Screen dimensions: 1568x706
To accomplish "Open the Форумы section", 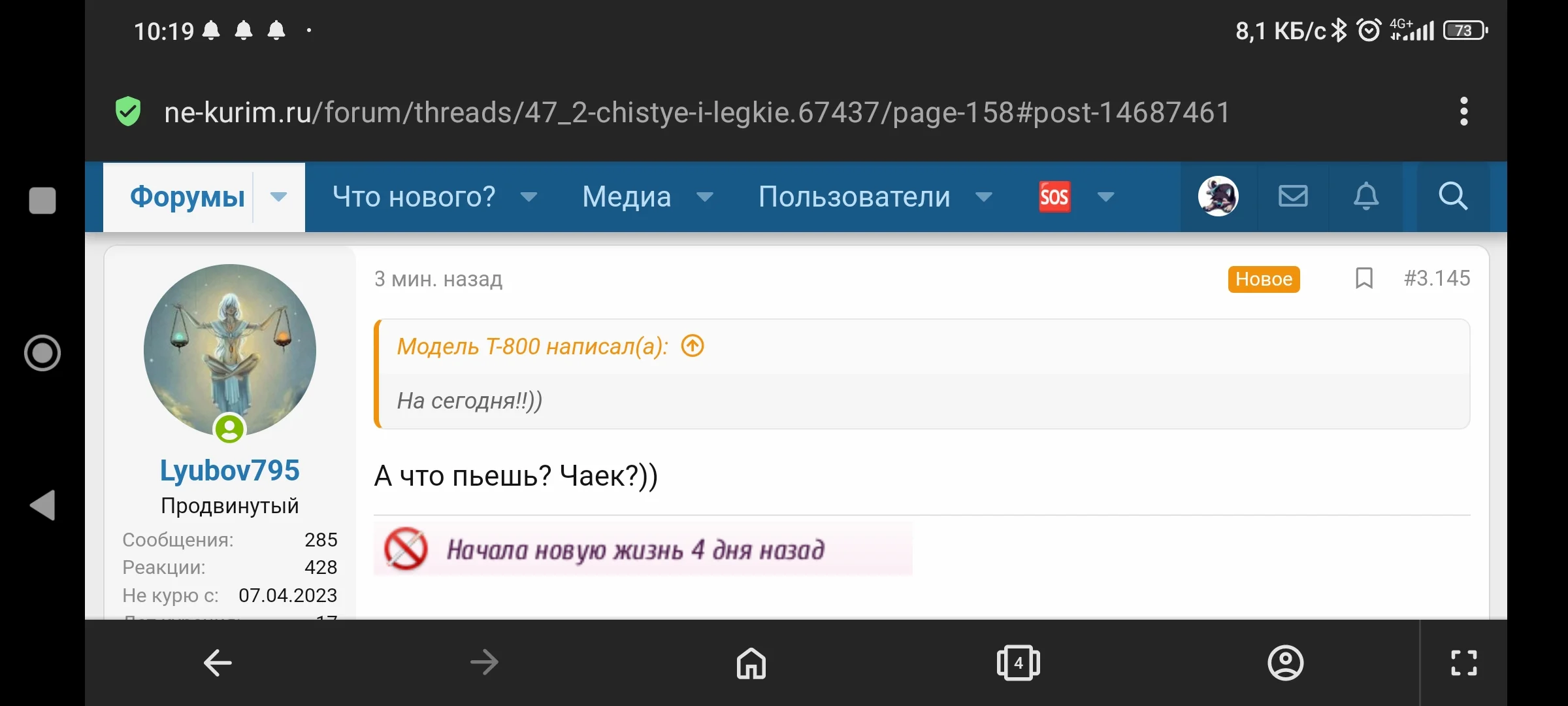I will coord(187,197).
